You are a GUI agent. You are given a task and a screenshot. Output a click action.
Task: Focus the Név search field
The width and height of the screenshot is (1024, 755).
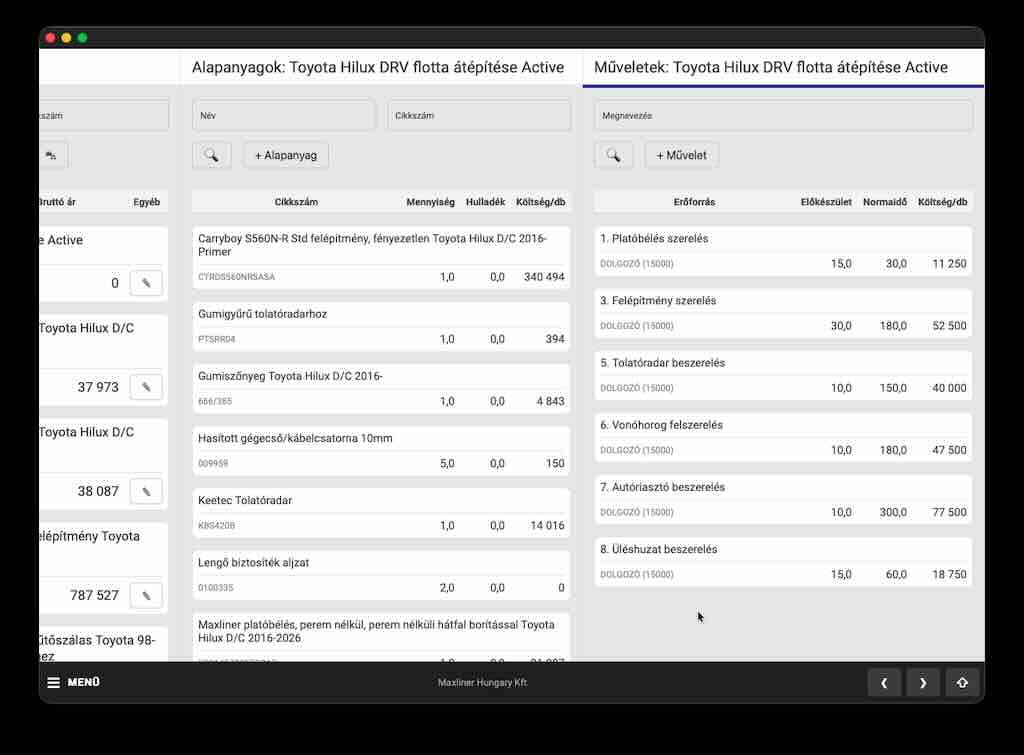tap(283, 115)
